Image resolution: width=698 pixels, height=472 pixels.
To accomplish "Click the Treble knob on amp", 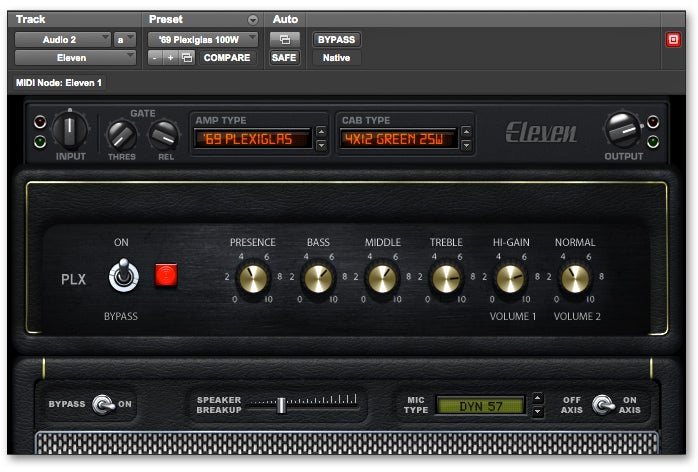I will (x=446, y=278).
